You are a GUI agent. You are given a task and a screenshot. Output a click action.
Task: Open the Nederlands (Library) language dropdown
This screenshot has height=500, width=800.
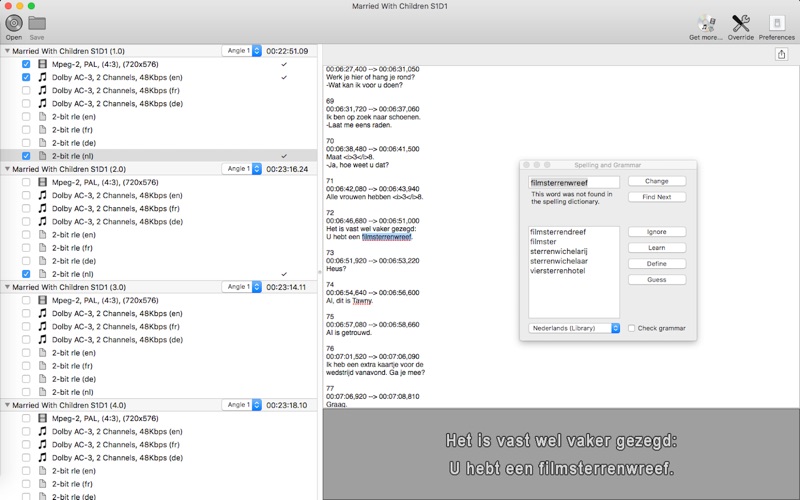(x=574, y=328)
